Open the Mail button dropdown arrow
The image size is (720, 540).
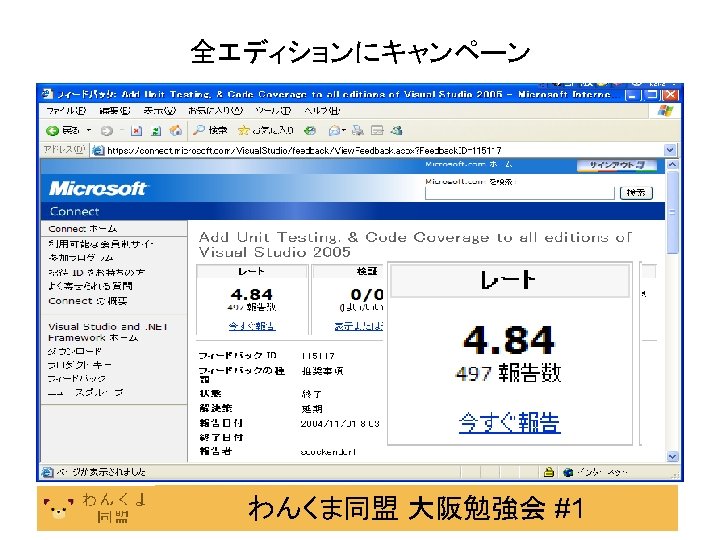pyautogui.click(x=343, y=131)
